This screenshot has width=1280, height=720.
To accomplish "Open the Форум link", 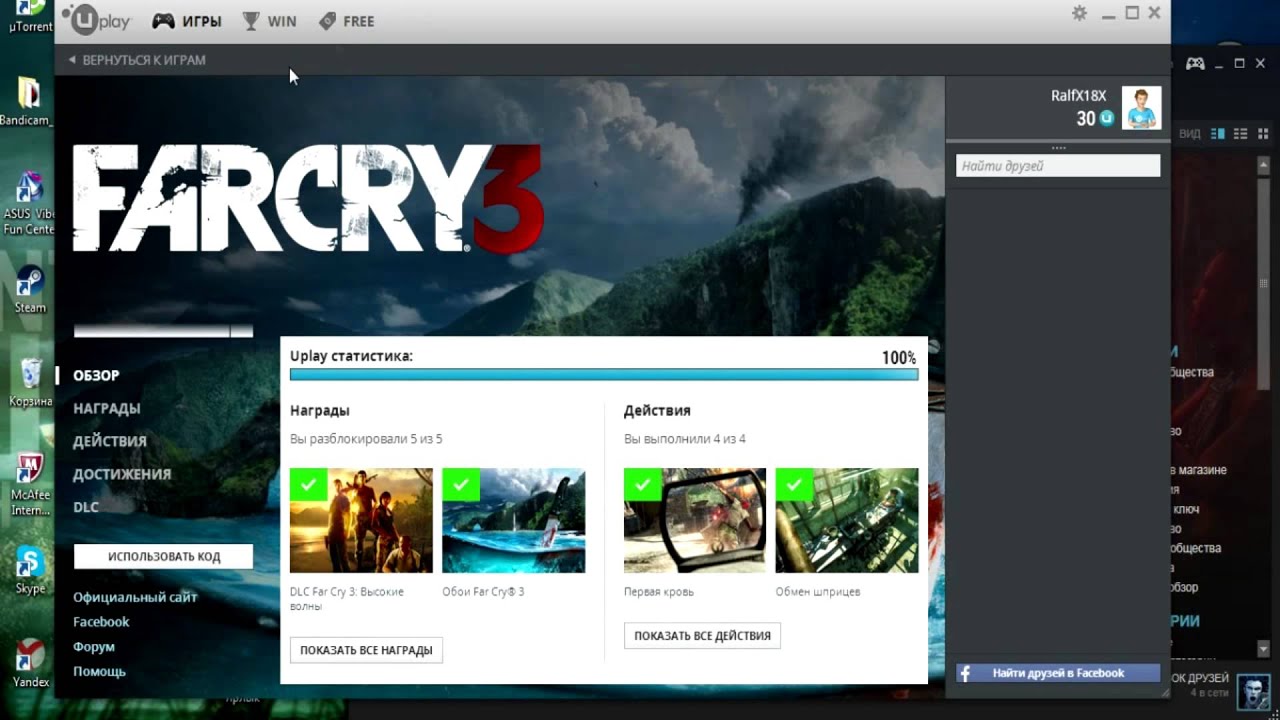I will click(93, 647).
